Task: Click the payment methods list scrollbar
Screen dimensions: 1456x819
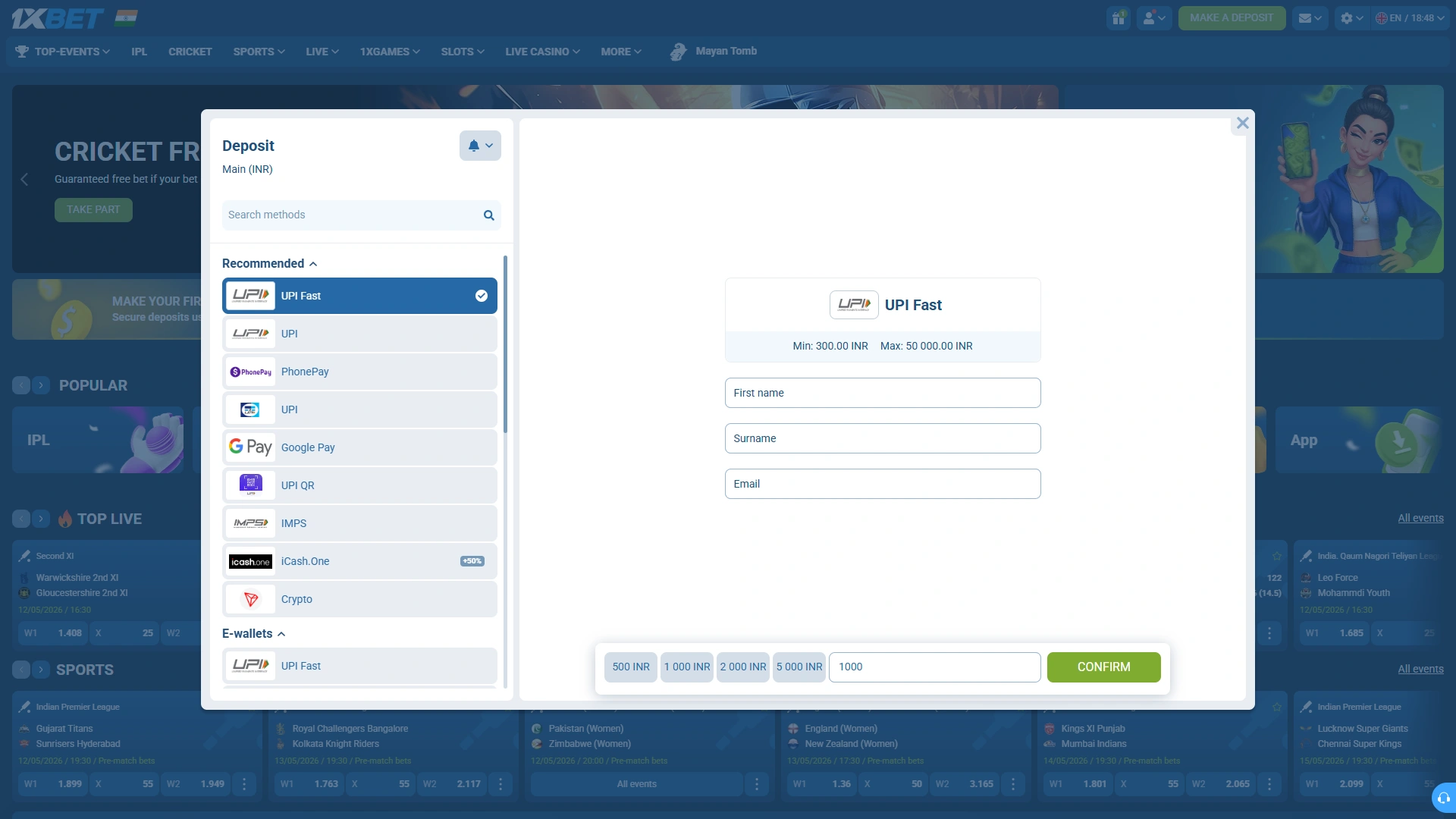Action: tap(505, 345)
